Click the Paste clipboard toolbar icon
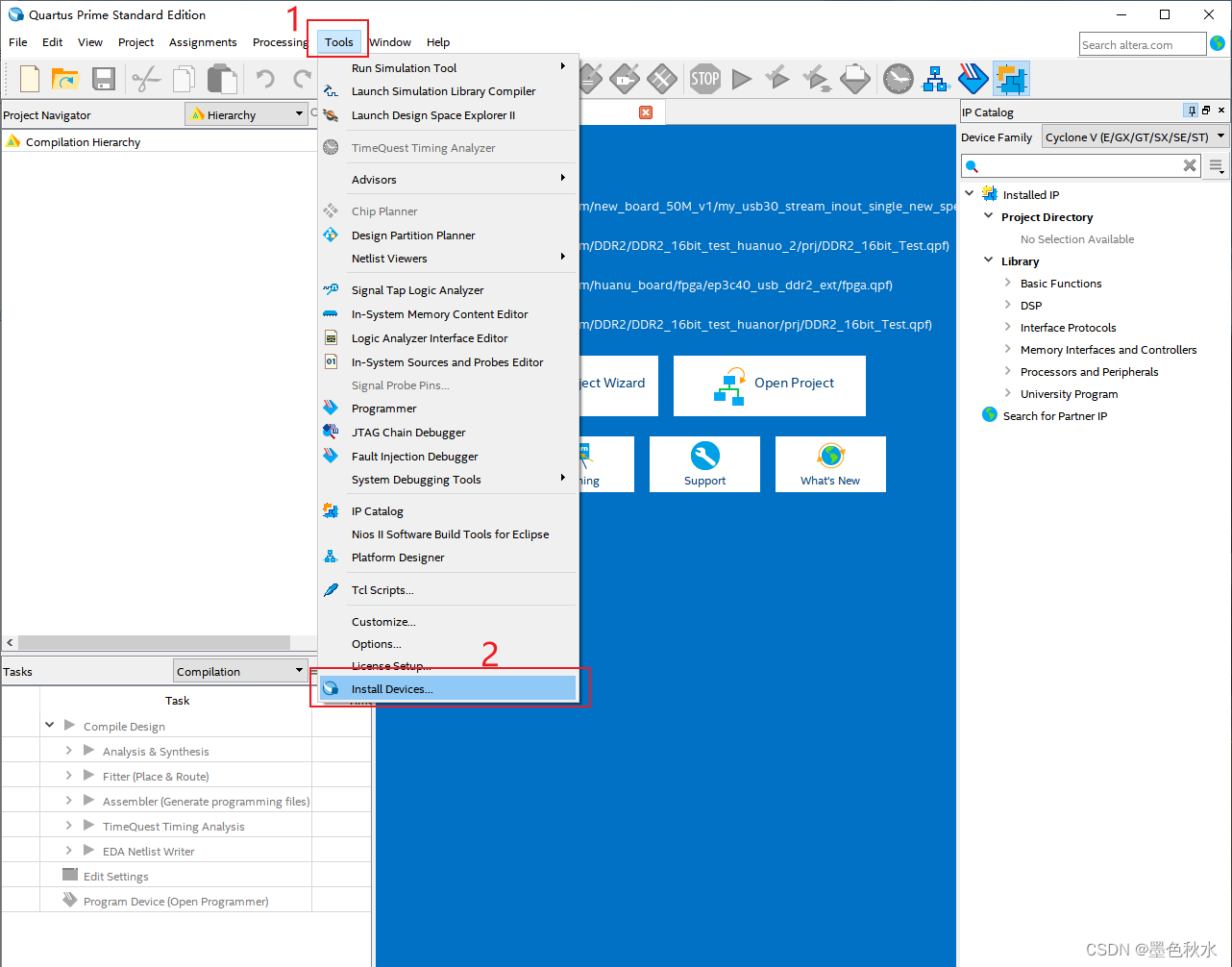The image size is (1232, 967). click(x=223, y=79)
